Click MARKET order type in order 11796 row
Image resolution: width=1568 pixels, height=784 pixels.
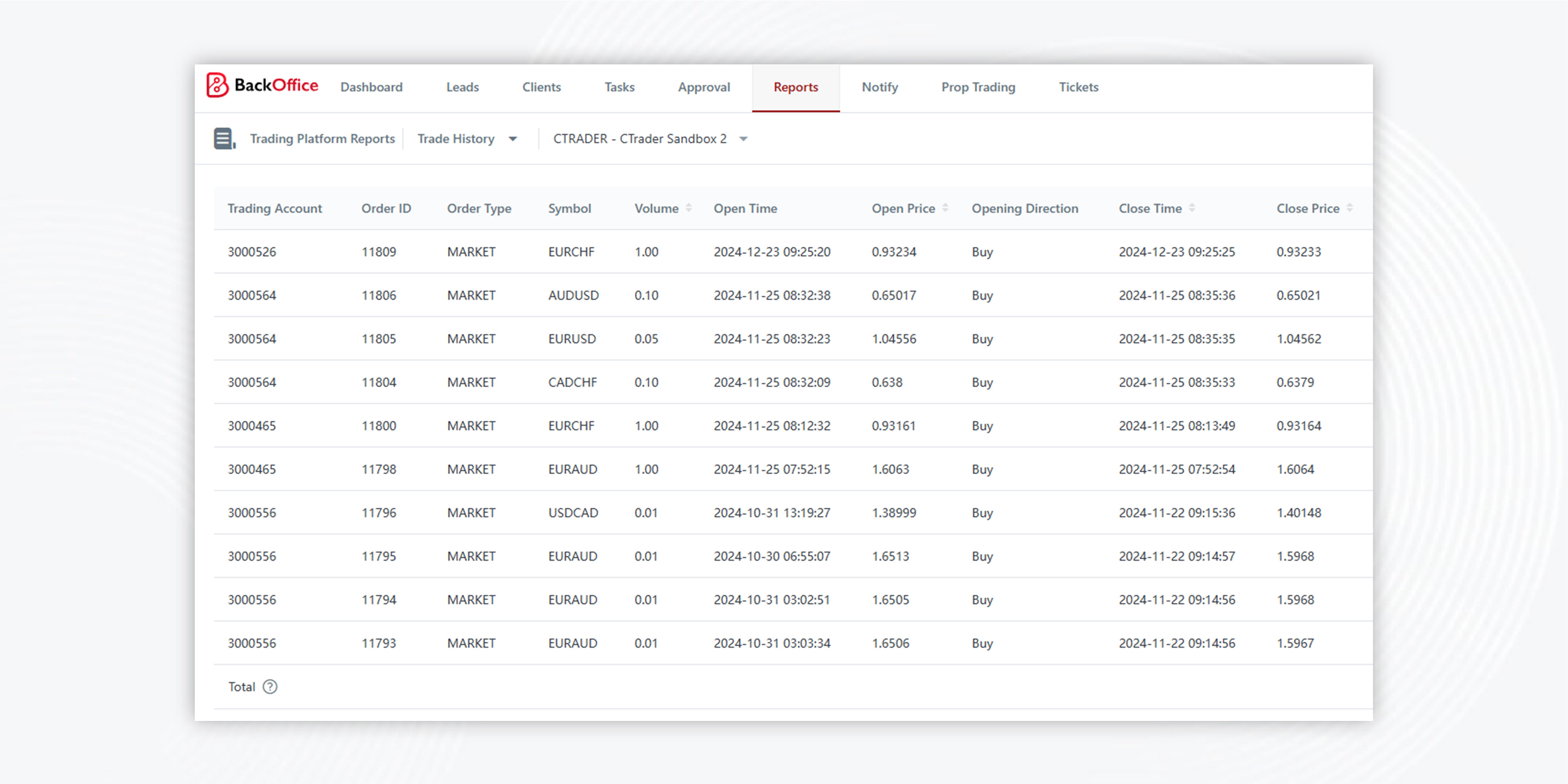pyautogui.click(x=471, y=513)
